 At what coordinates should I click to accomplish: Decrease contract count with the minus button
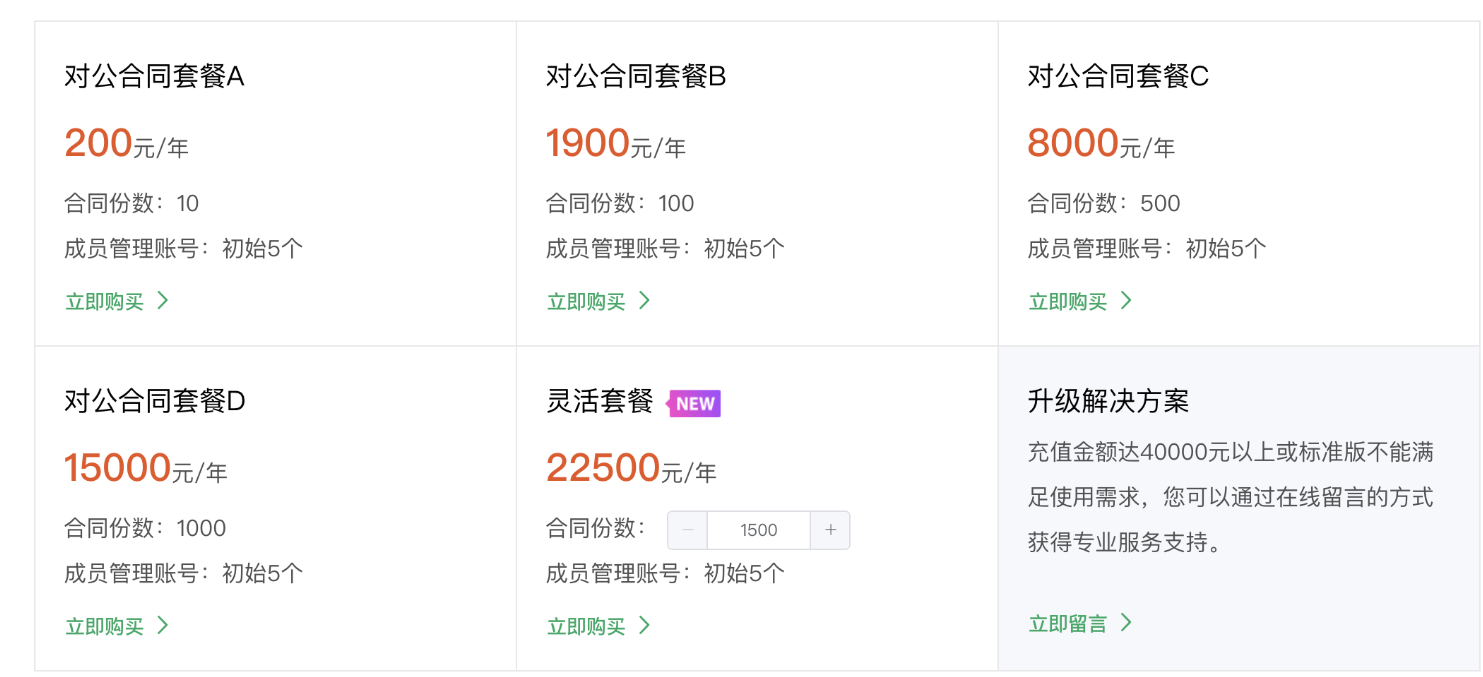coord(687,530)
